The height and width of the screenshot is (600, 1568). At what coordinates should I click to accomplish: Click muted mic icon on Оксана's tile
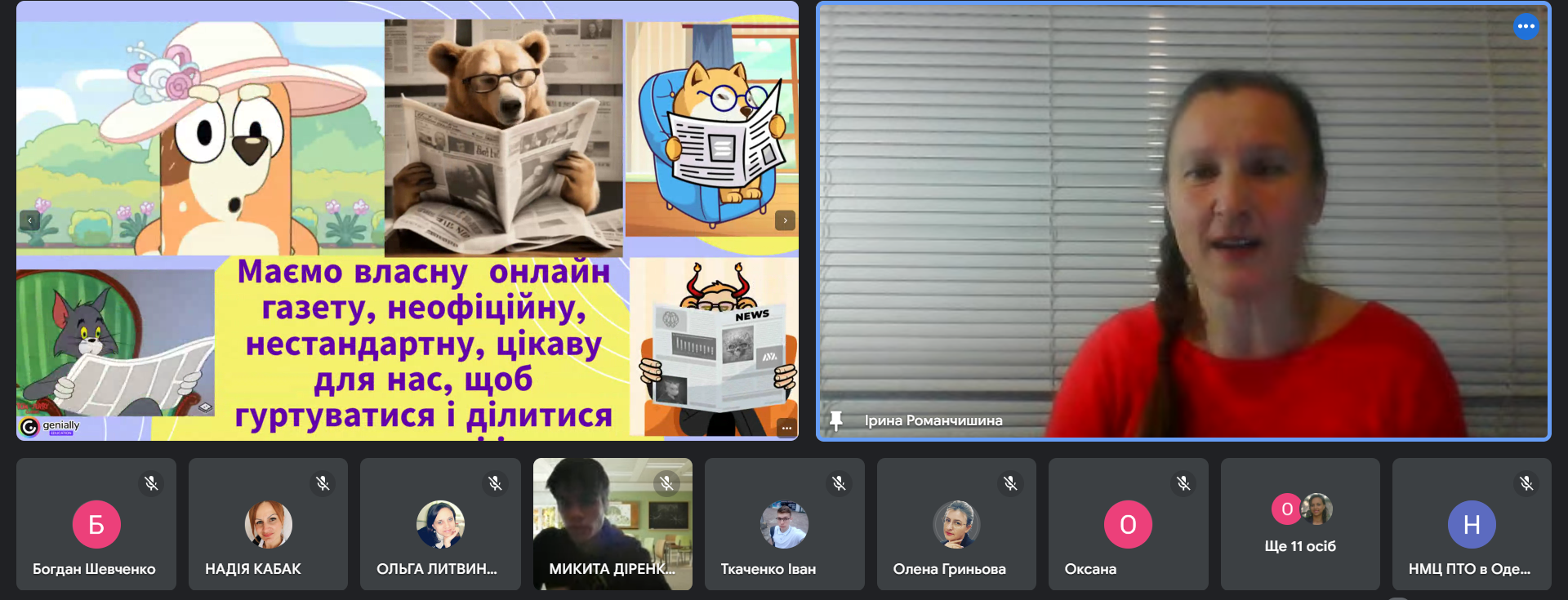click(x=1183, y=483)
